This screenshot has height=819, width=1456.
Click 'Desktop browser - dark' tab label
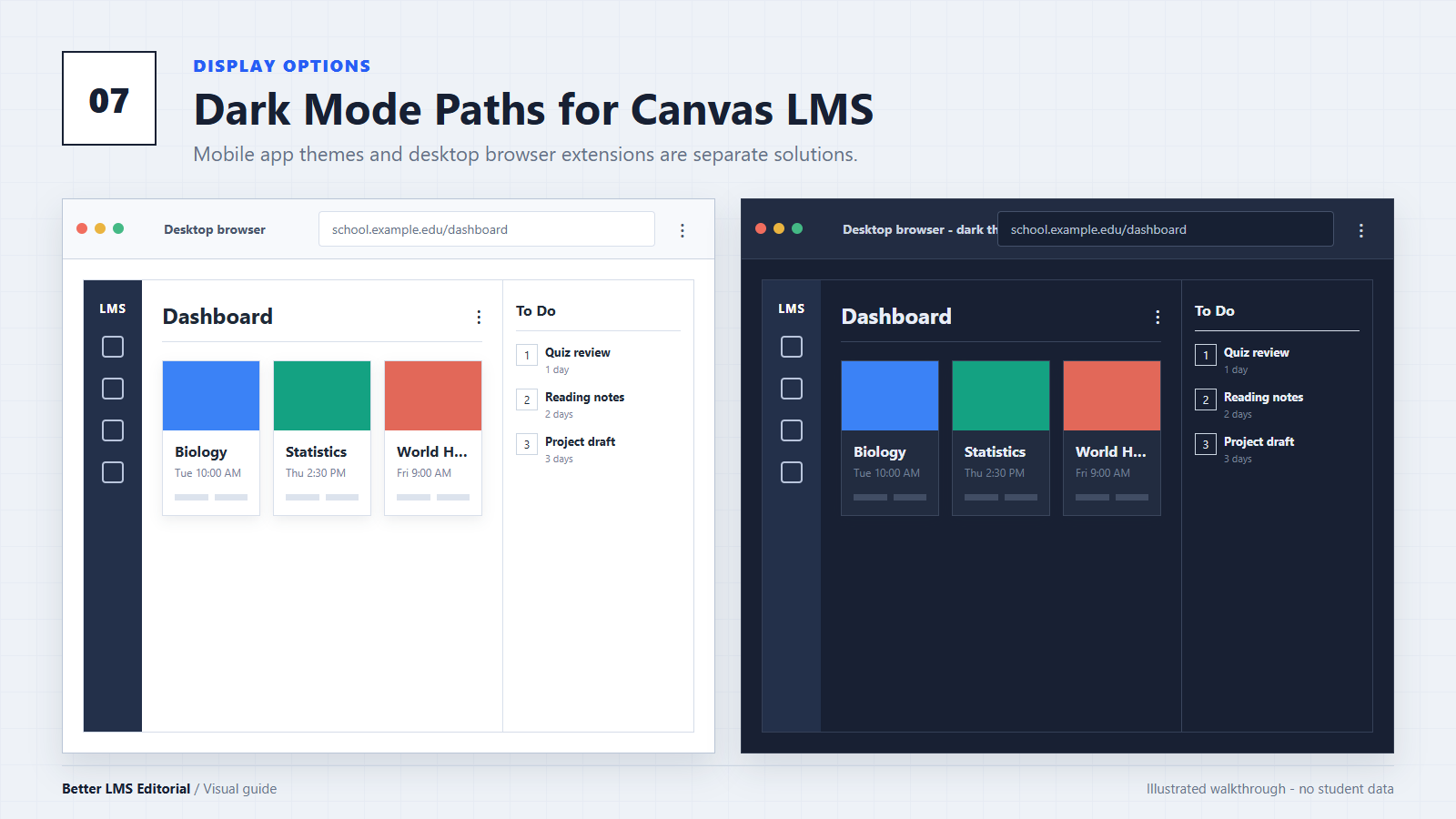920,229
